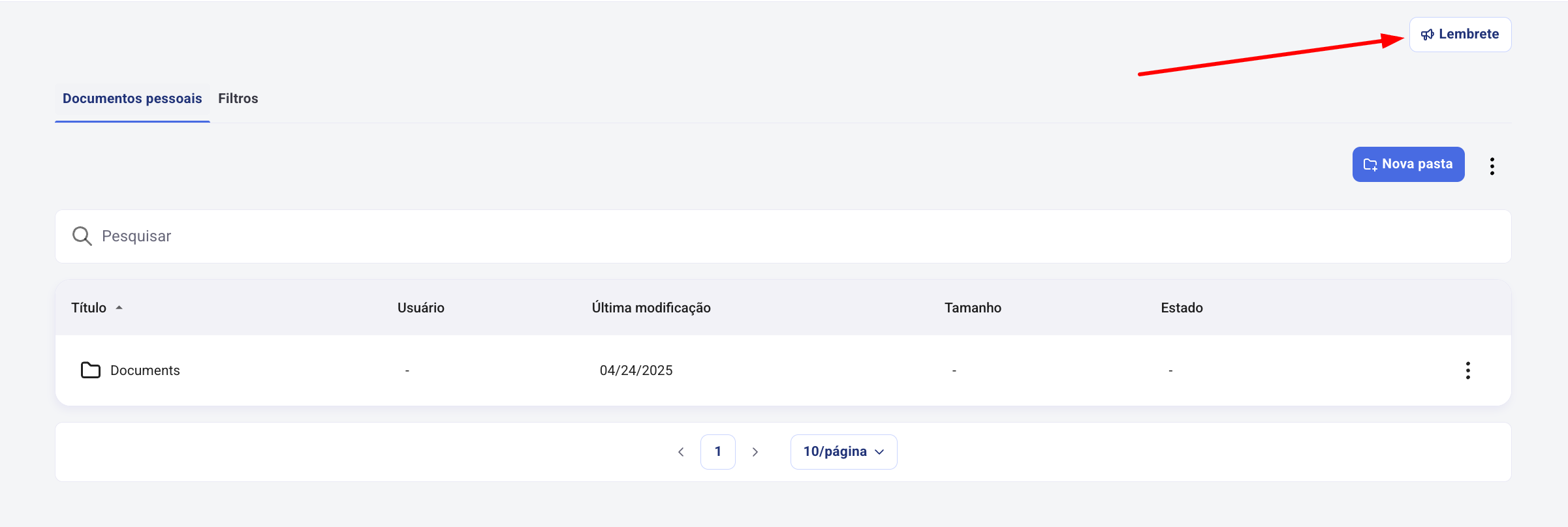Click the Tamanho column header
This screenshot has width=1568, height=527.
[972, 308]
